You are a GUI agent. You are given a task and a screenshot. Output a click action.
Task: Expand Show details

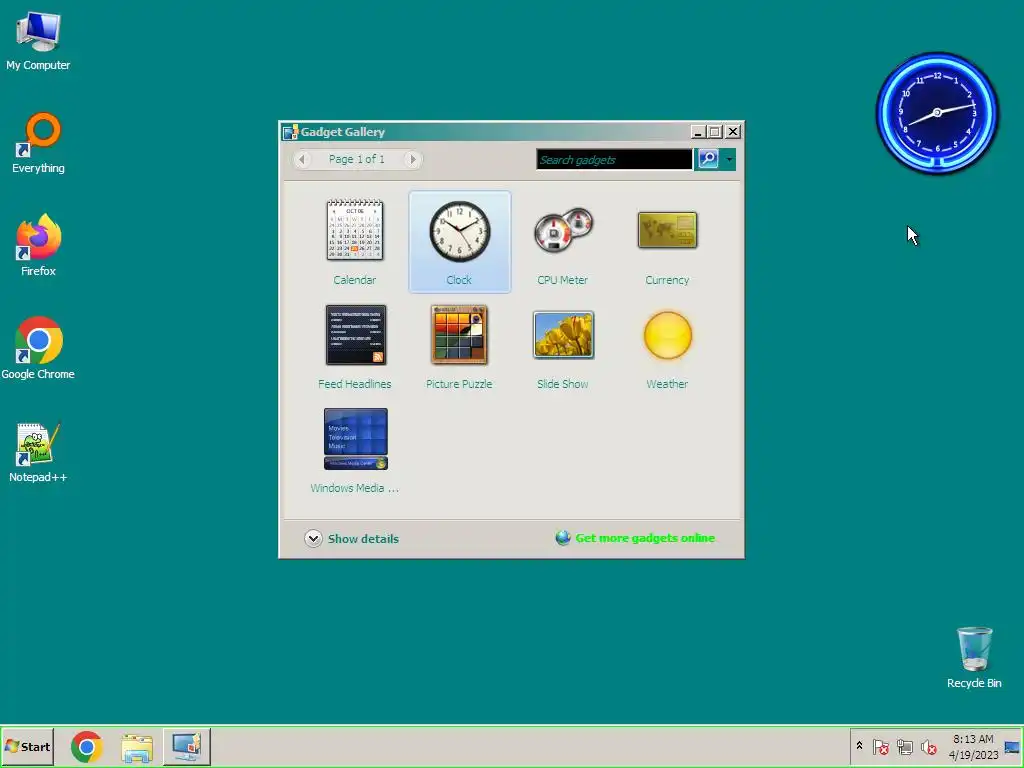click(351, 538)
